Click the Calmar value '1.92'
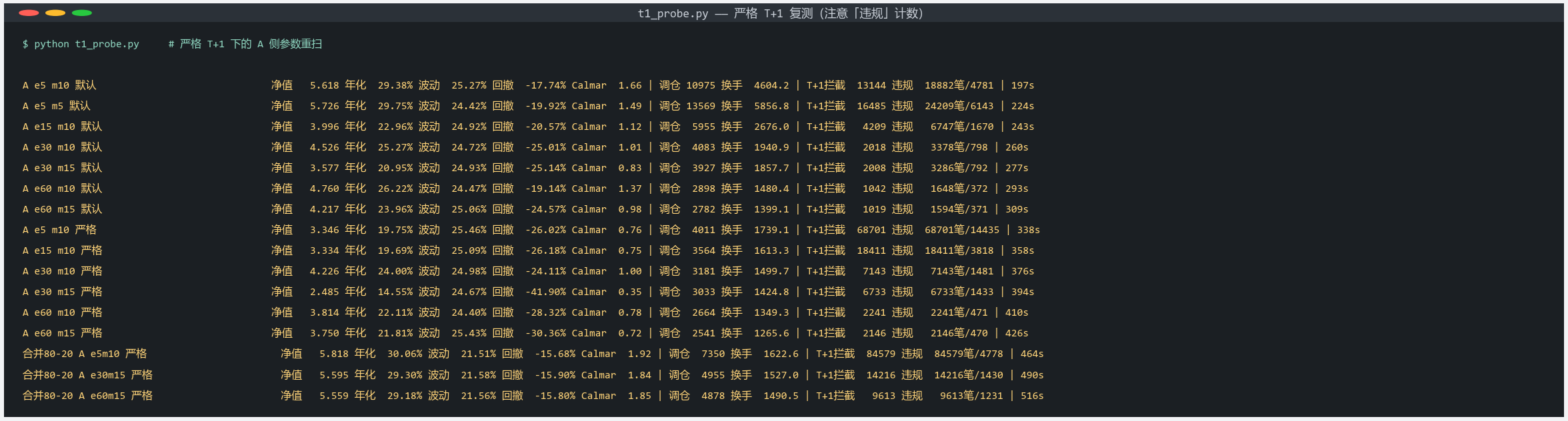The height and width of the screenshot is (421, 1568). tap(639, 354)
